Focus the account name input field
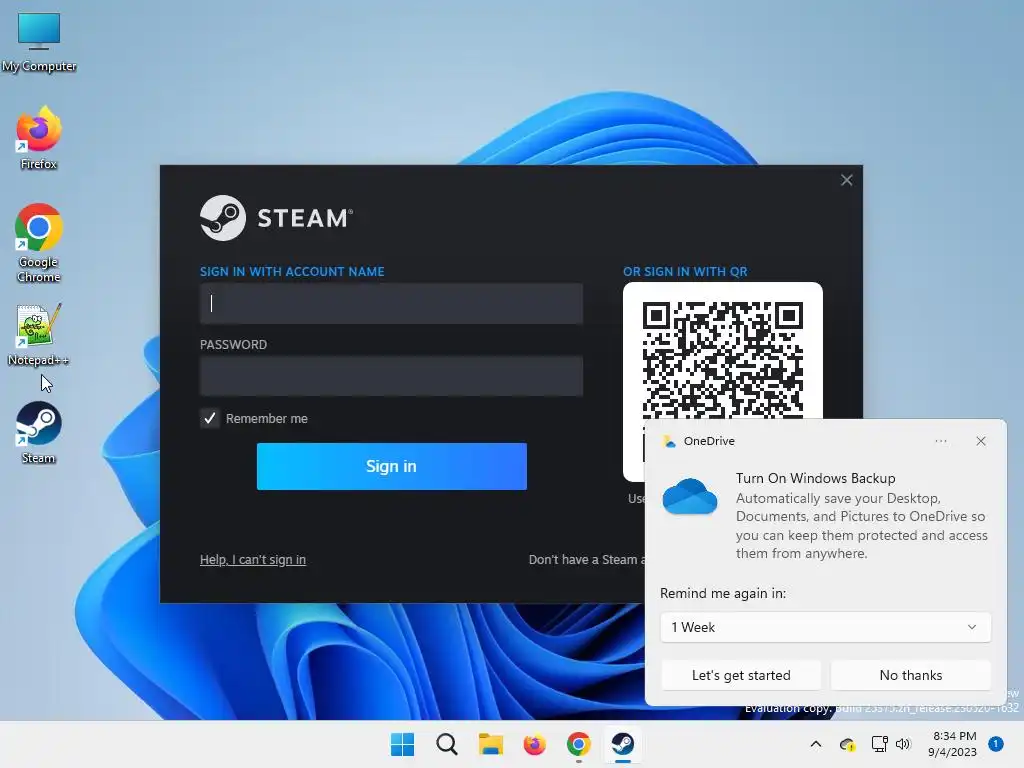Viewport: 1024px width, 768px height. (391, 303)
